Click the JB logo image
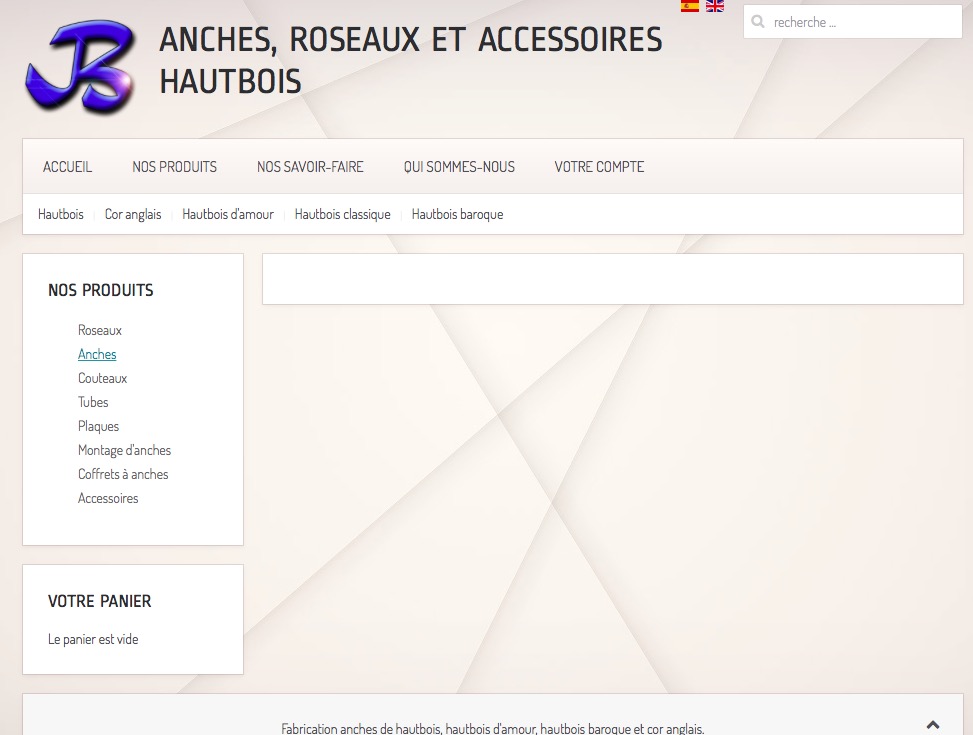This screenshot has width=973, height=735. point(79,66)
